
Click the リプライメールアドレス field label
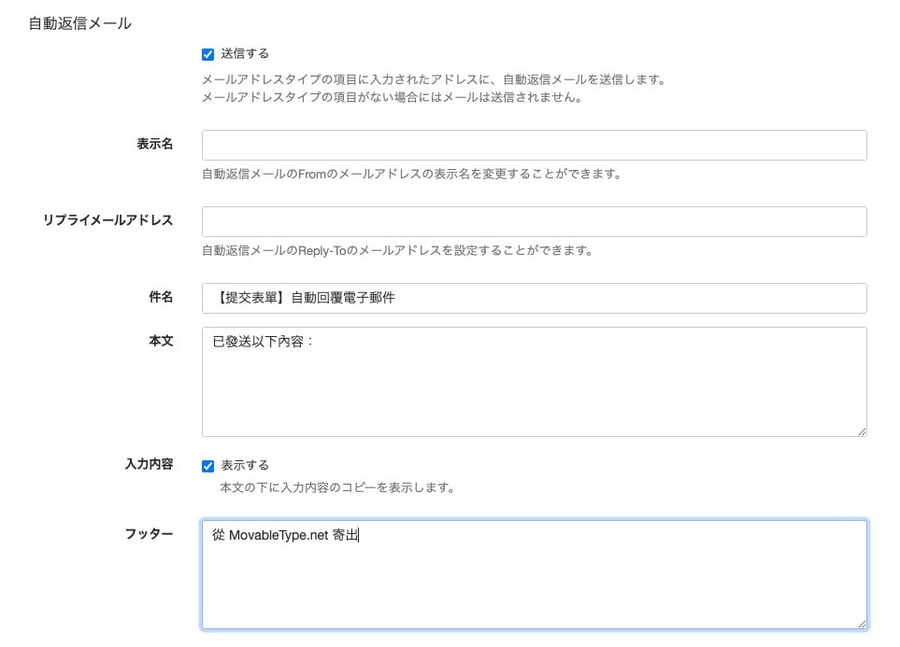[x=108, y=220]
